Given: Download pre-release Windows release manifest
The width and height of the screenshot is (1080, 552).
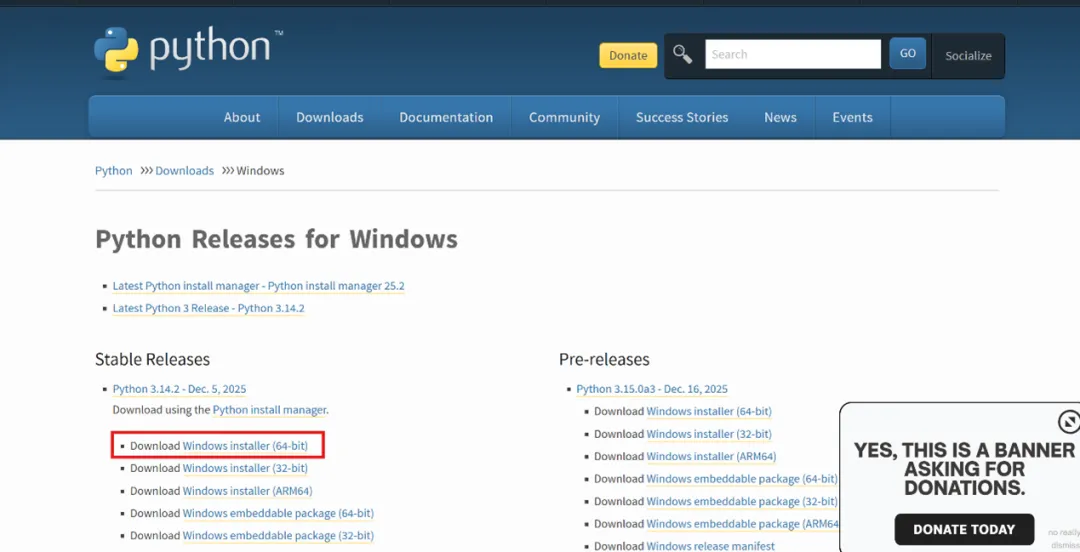Looking at the screenshot, I should click(x=710, y=546).
